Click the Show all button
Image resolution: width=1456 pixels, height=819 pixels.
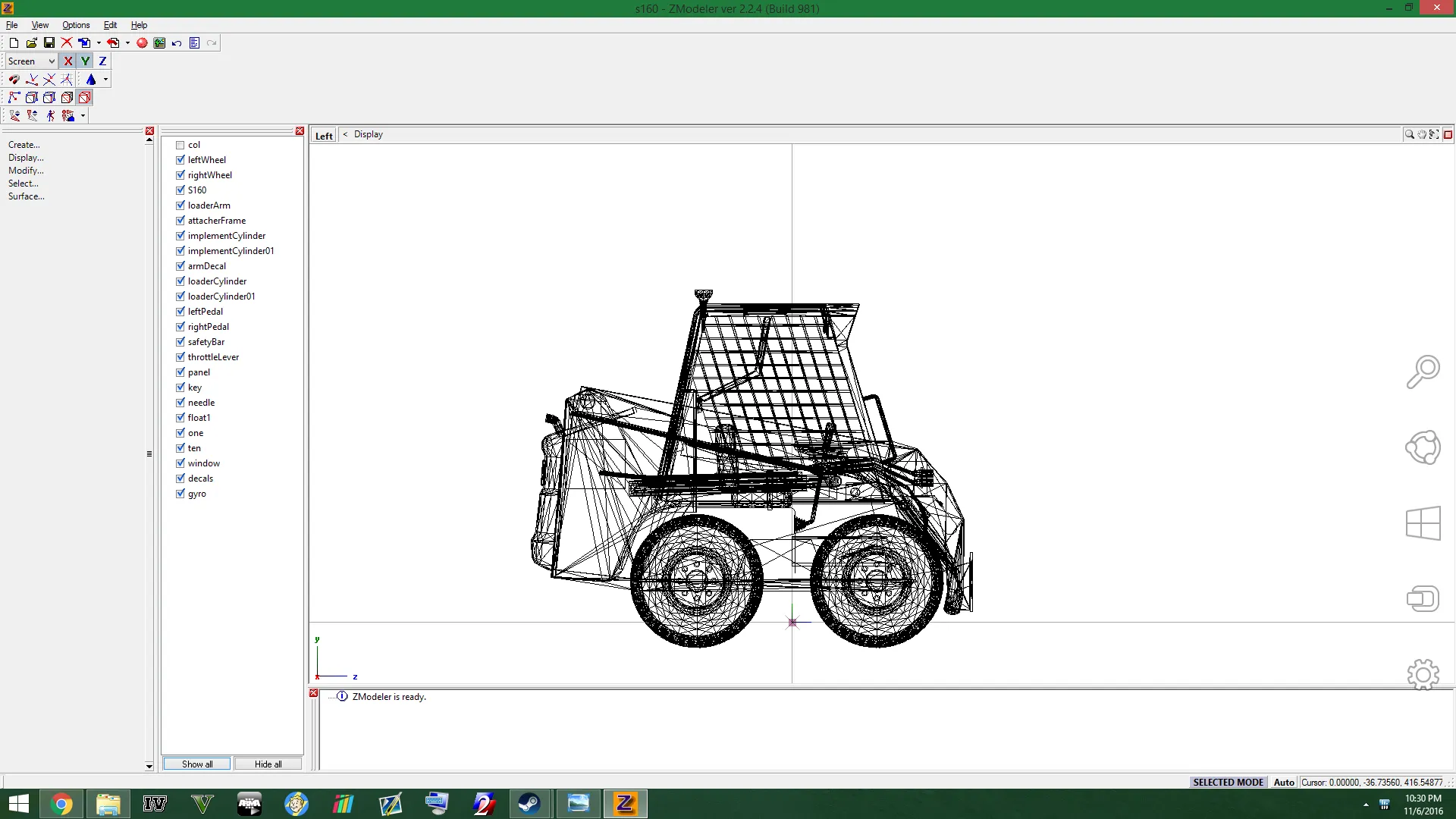tap(197, 764)
